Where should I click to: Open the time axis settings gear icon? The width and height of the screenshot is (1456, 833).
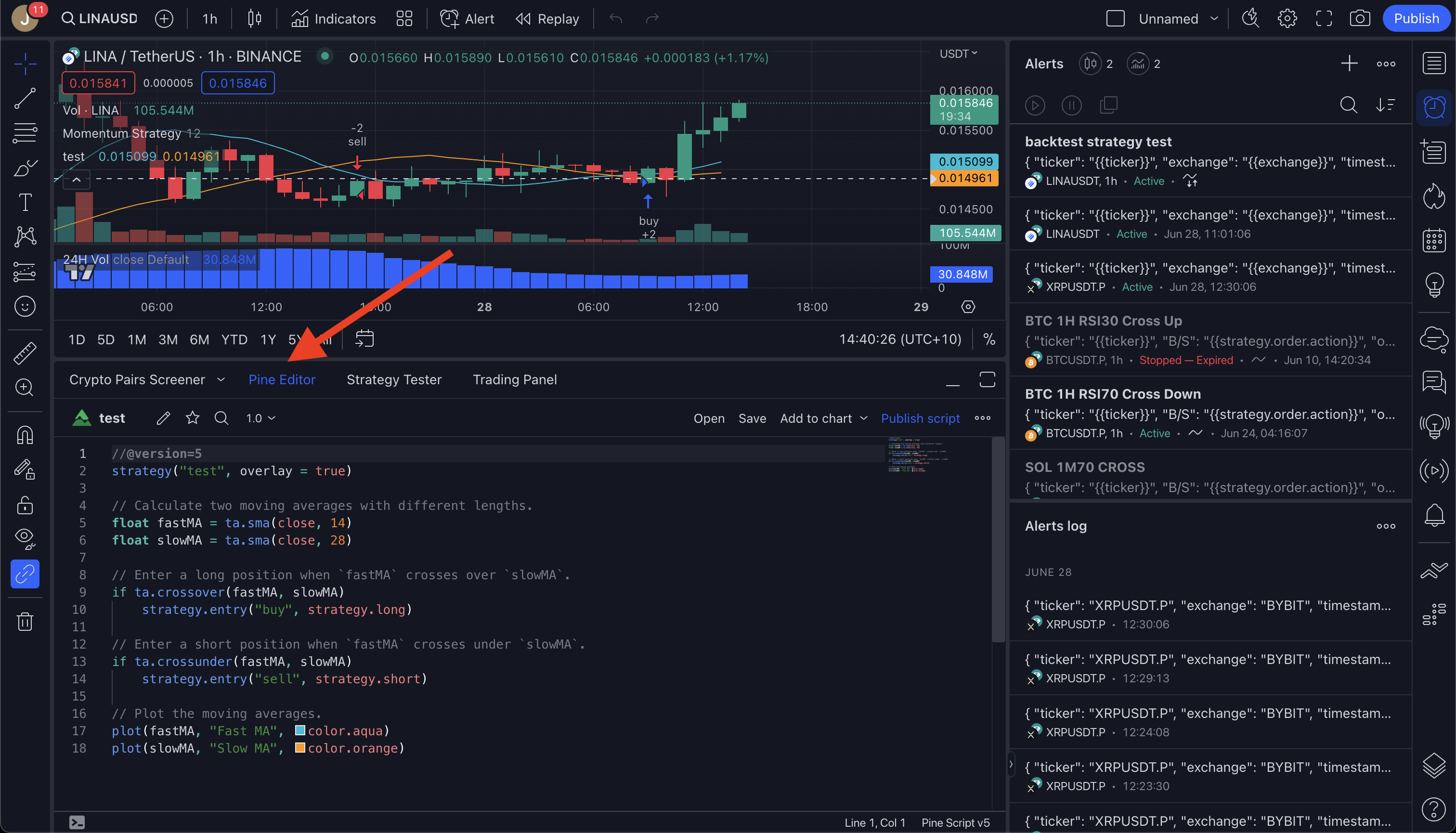click(968, 307)
